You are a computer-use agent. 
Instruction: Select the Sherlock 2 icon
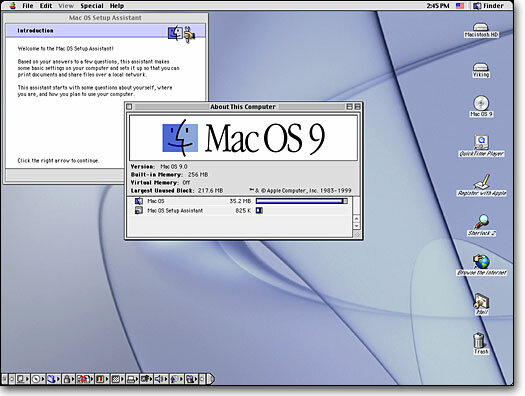pos(481,225)
